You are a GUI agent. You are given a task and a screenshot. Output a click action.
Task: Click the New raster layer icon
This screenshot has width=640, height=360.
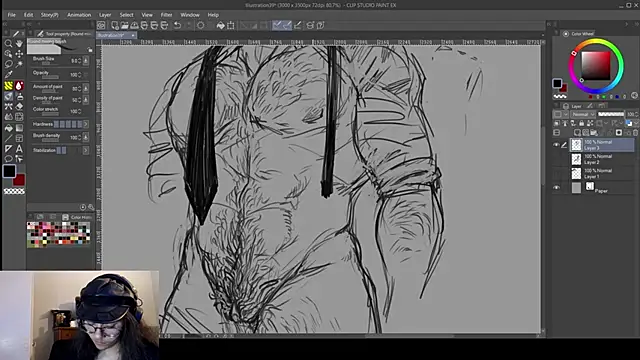click(x=577, y=133)
